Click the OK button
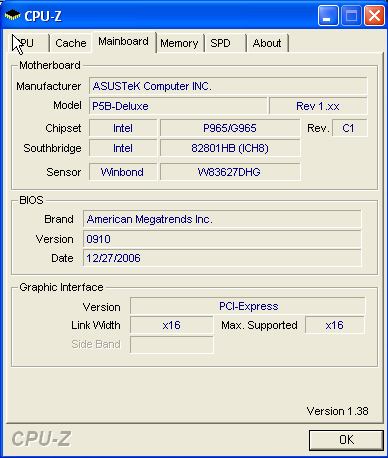This screenshot has height=458, width=388. [346, 440]
